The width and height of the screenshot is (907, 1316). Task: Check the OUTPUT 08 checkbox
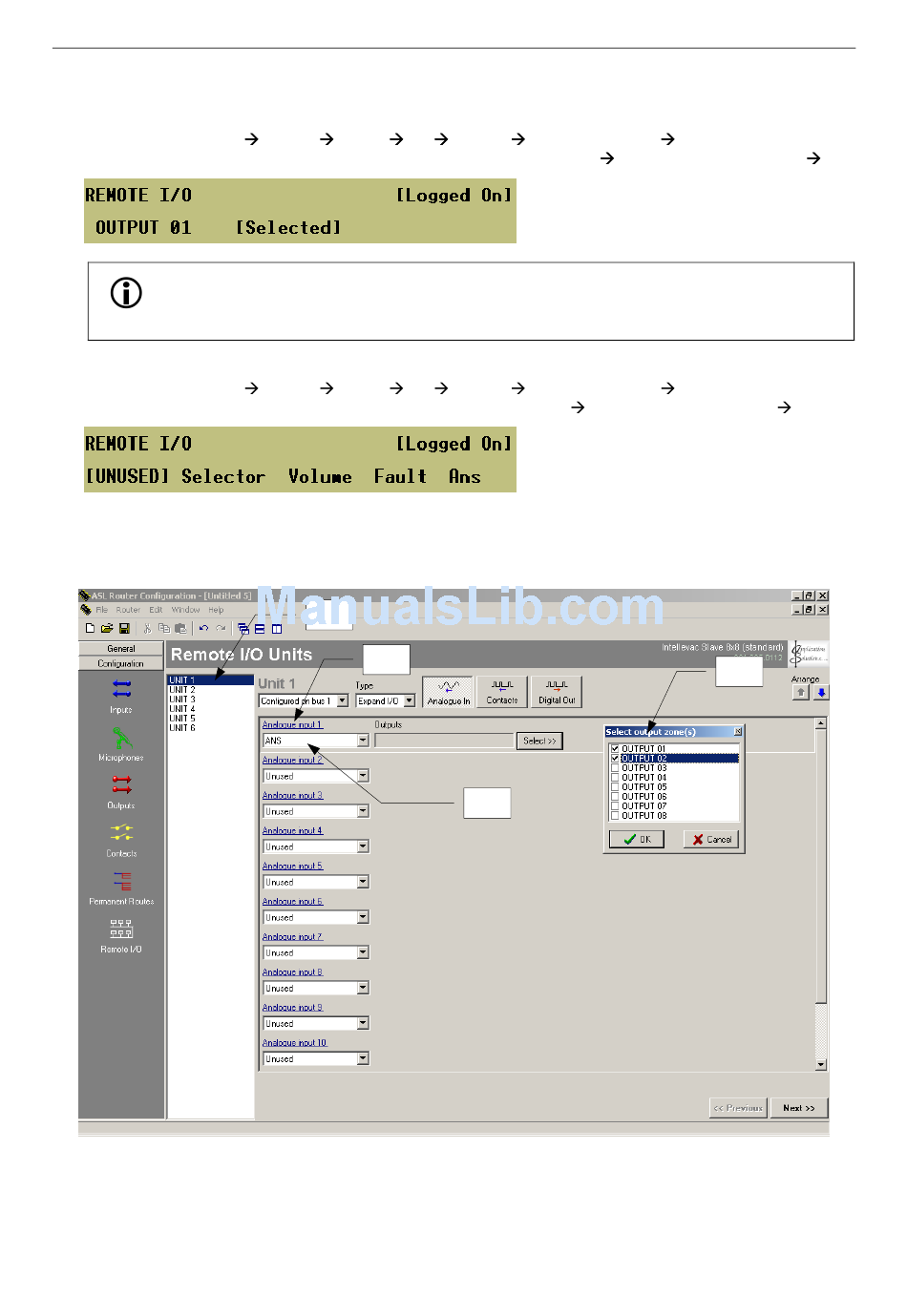click(x=615, y=816)
